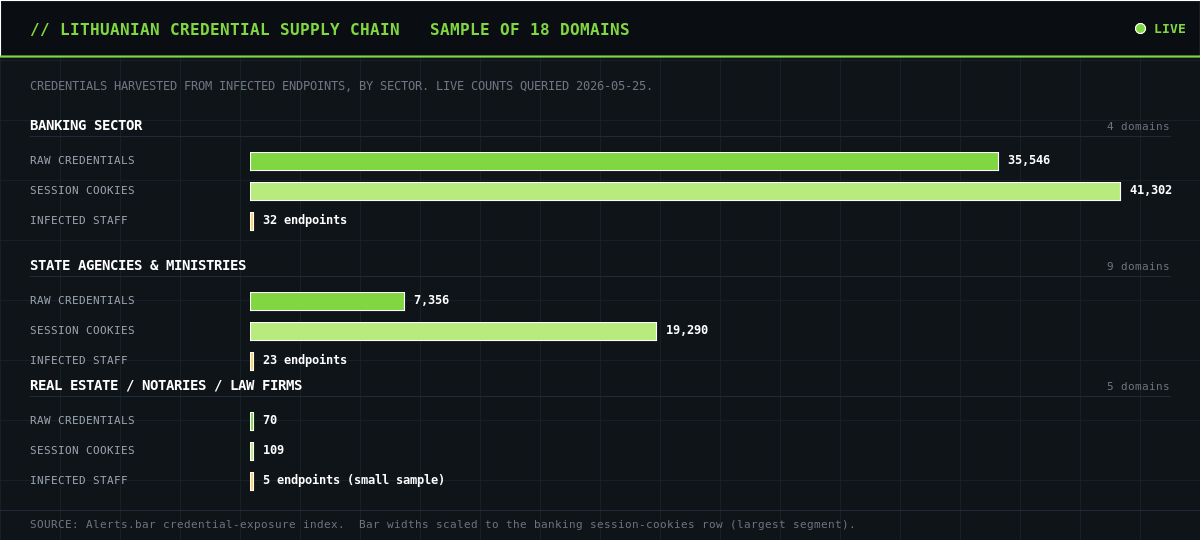Click the Banking Sector heading
The width and height of the screenshot is (1200, 540).
point(86,126)
